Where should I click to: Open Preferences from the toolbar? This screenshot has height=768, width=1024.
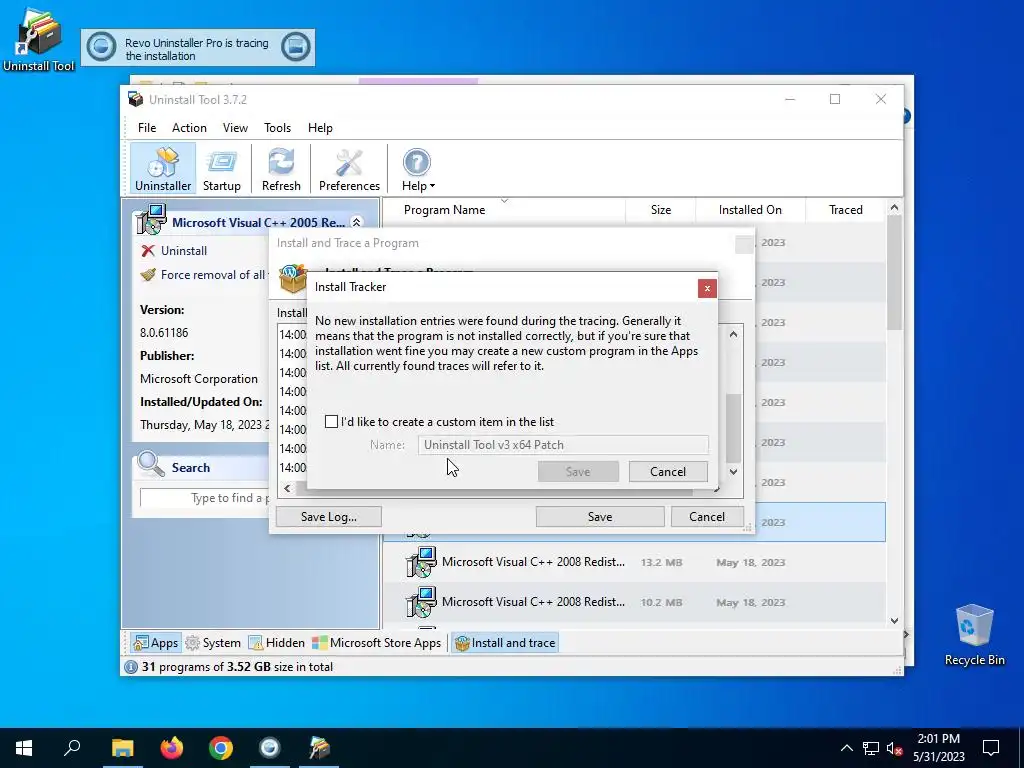(x=349, y=168)
